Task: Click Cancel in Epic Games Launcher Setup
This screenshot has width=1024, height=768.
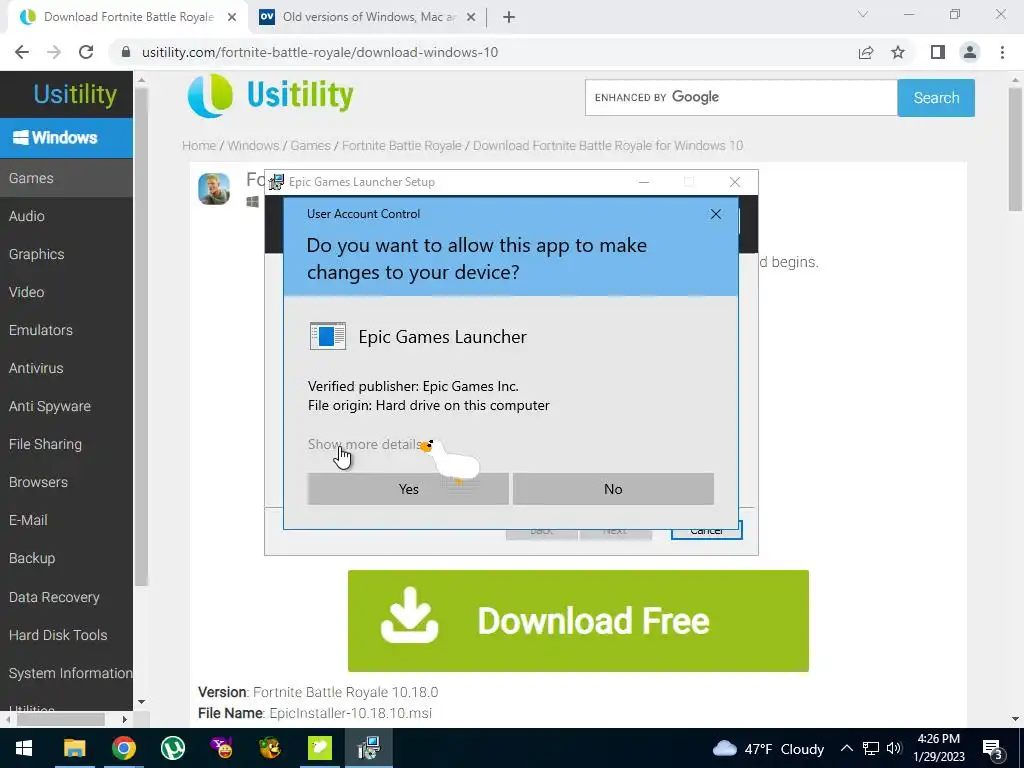Action: coord(707,530)
